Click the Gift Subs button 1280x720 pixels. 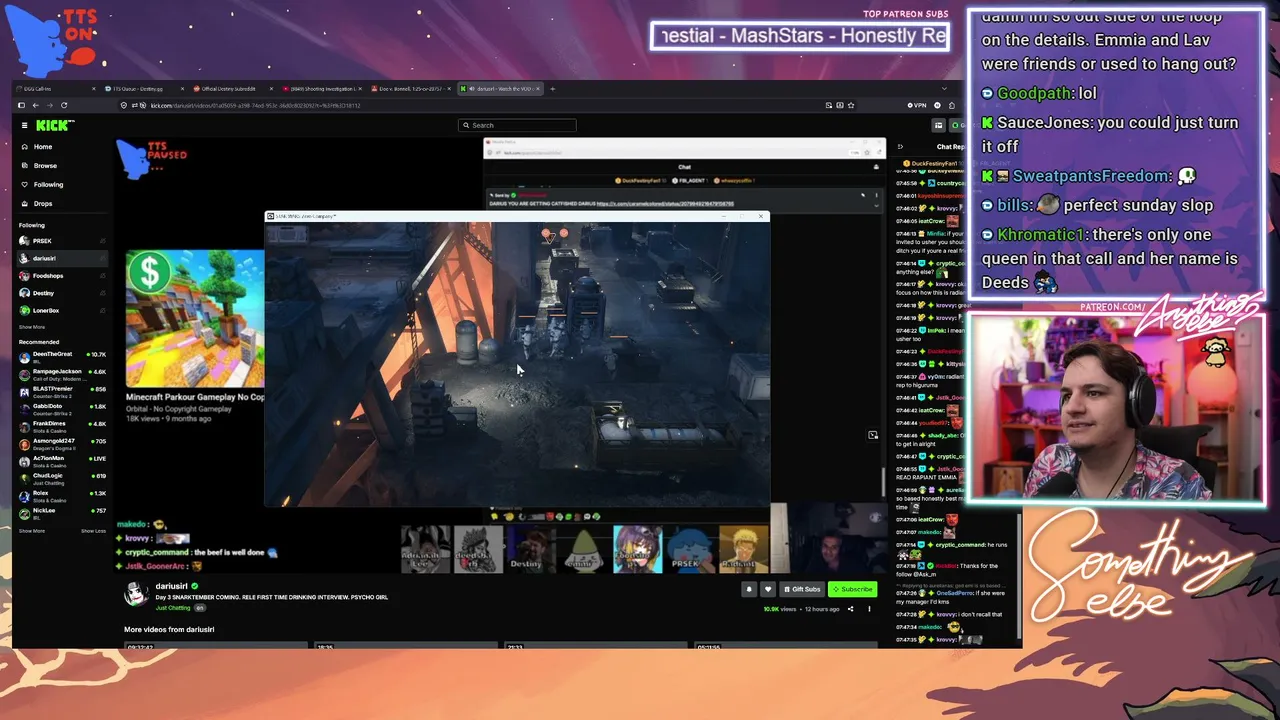click(x=802, y=589)
